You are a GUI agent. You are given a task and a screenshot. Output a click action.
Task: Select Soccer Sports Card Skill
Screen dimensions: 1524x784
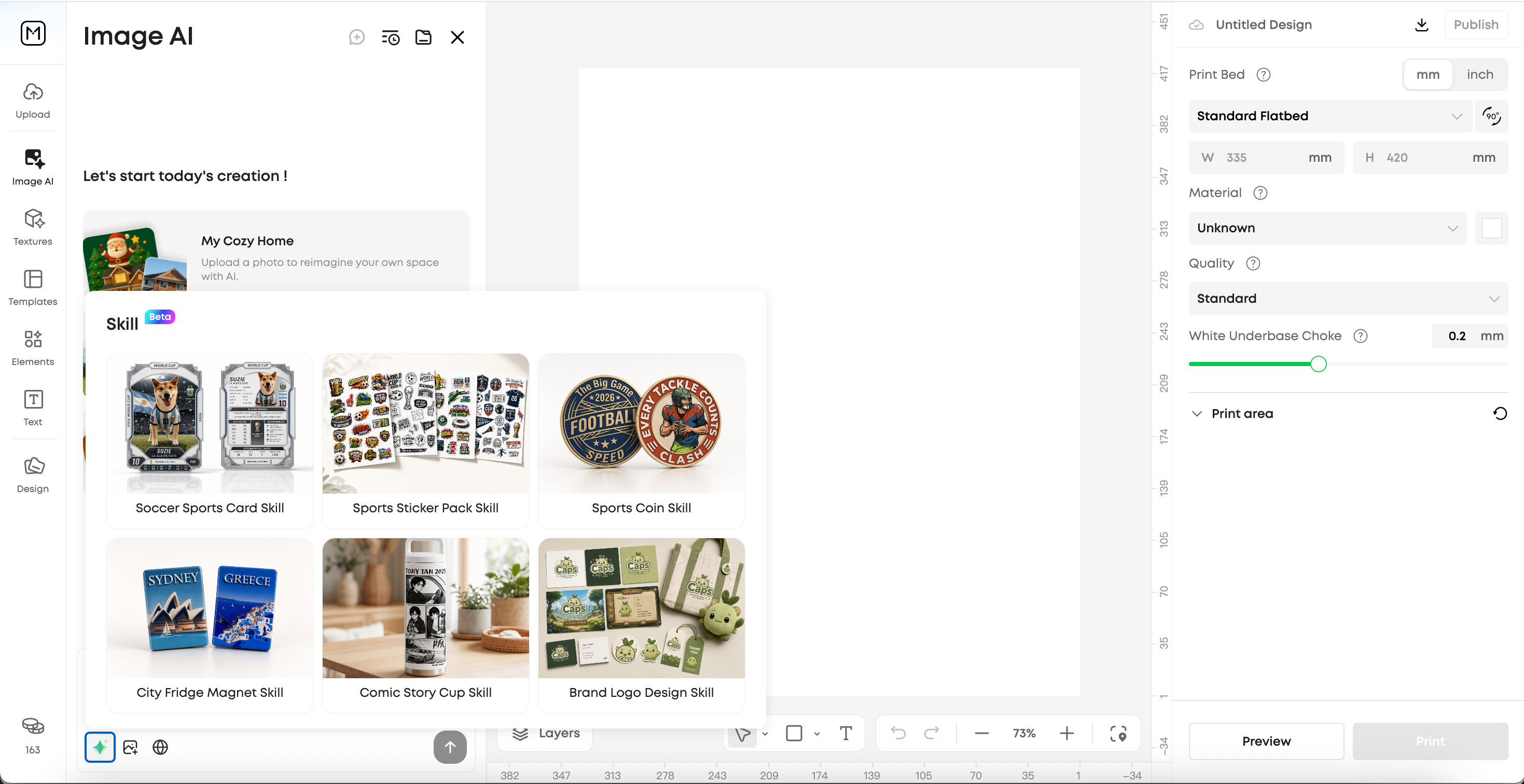[x=210, y=441]
